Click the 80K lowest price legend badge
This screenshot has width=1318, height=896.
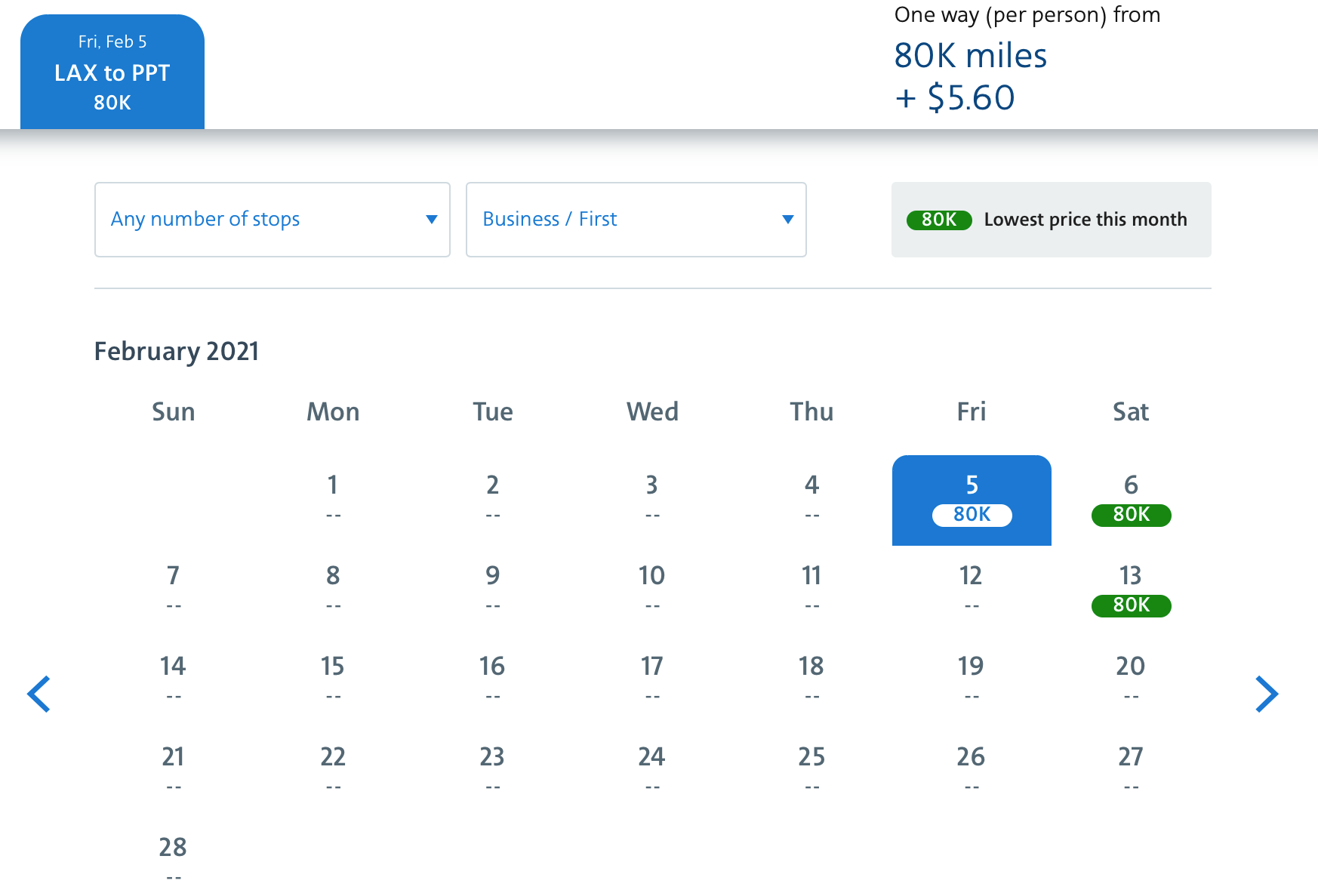[938, 220]
